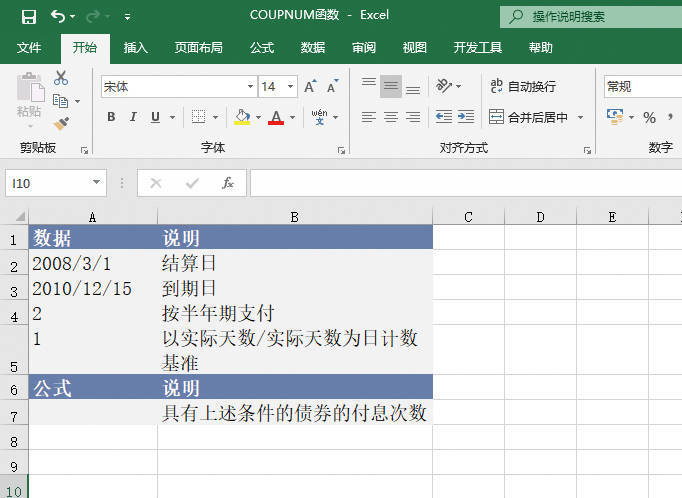Click the Increase Indent icon

coord(465,117)
